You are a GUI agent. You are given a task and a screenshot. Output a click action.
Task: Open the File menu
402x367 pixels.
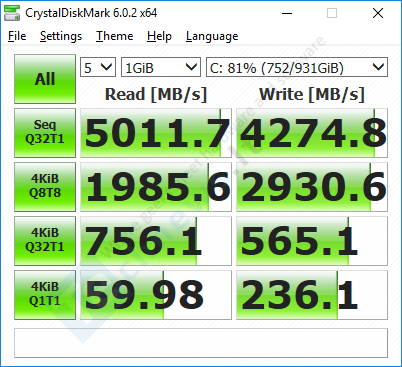point(17,36)
